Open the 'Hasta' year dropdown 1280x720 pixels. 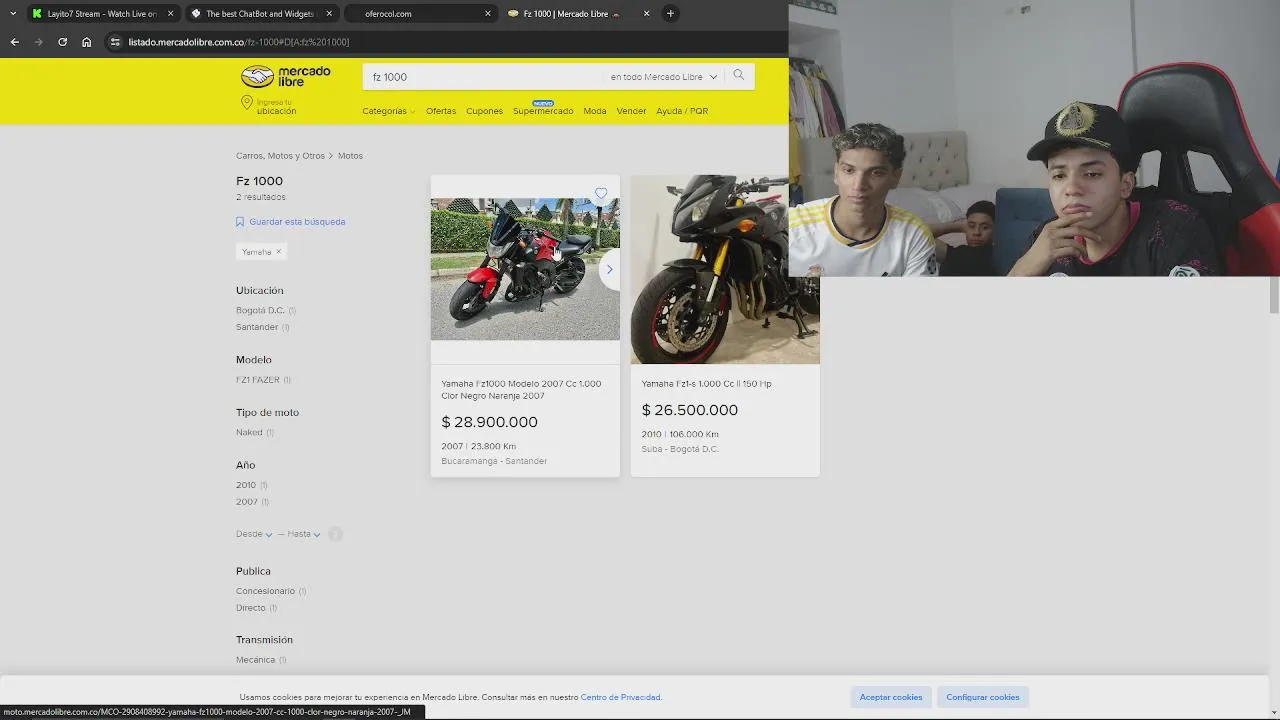[304, 534]
